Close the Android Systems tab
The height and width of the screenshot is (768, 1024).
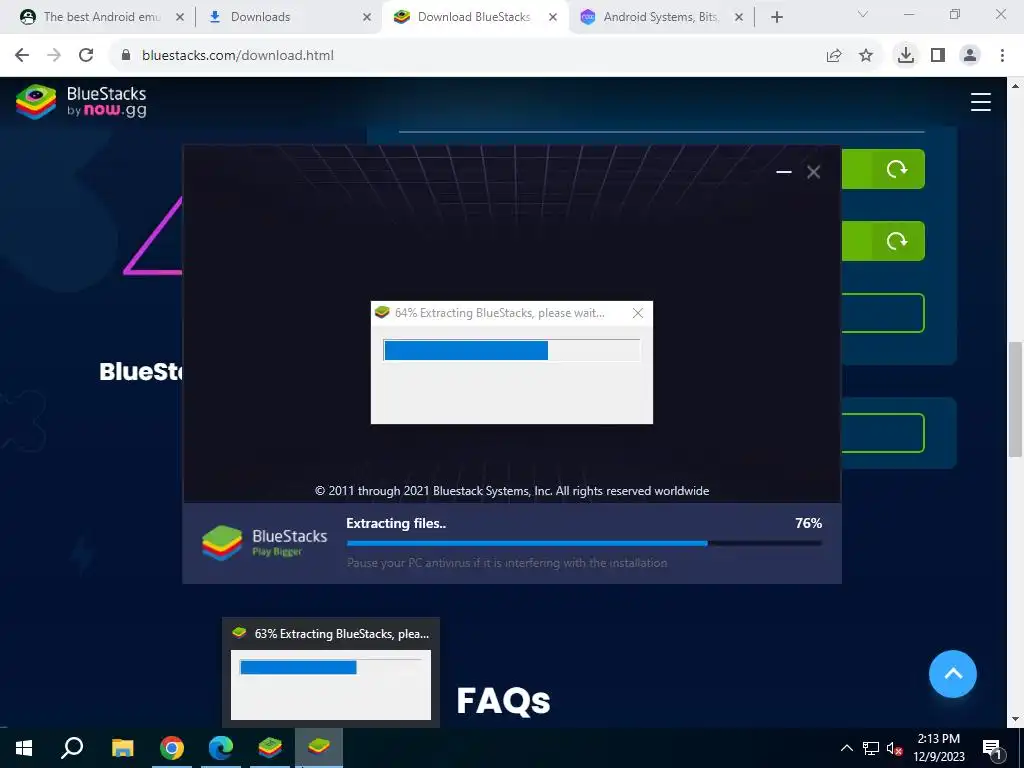(739, 17)
